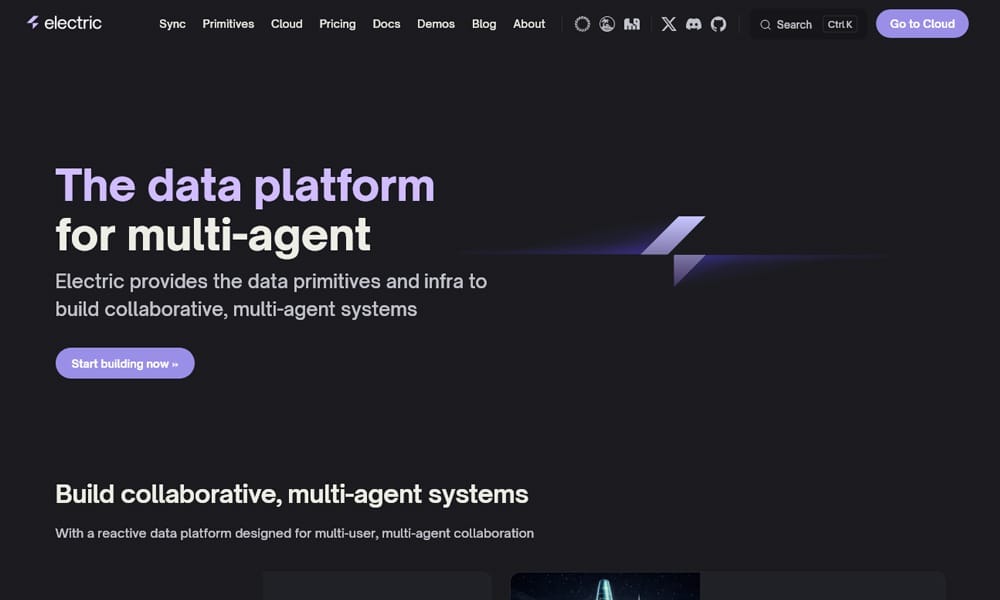Open the Search box with Ctrl K hint

tap(808, 24)
